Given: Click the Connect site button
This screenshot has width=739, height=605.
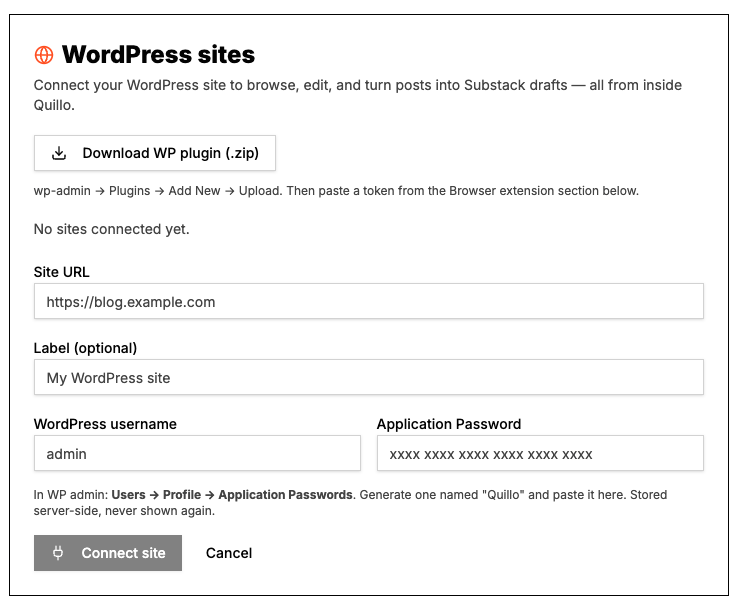Looking at the screenshot, I should (108, 553).
